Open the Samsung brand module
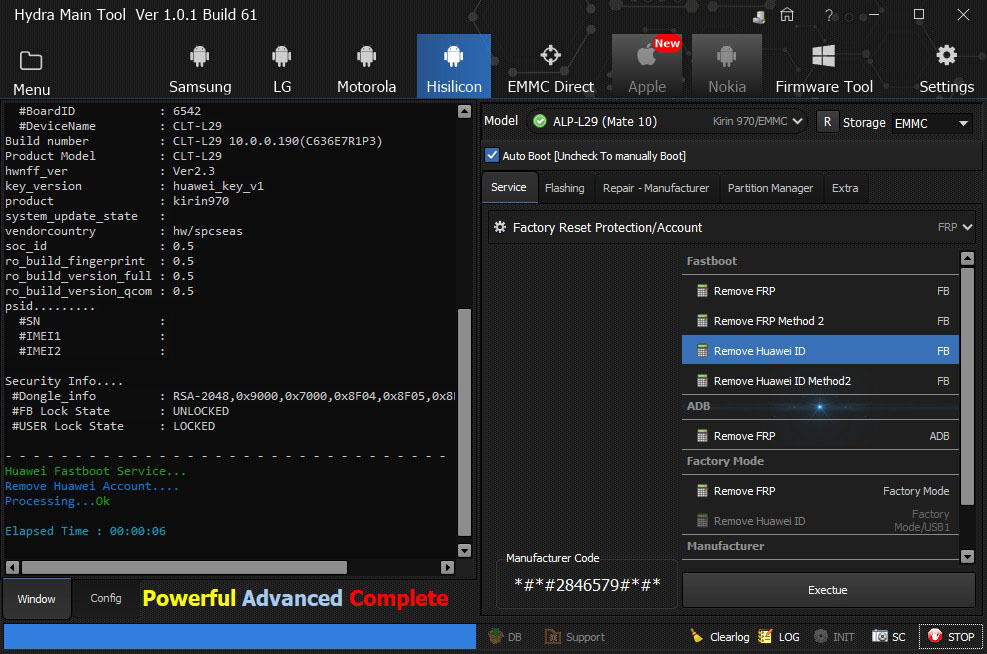 point(200,67)
